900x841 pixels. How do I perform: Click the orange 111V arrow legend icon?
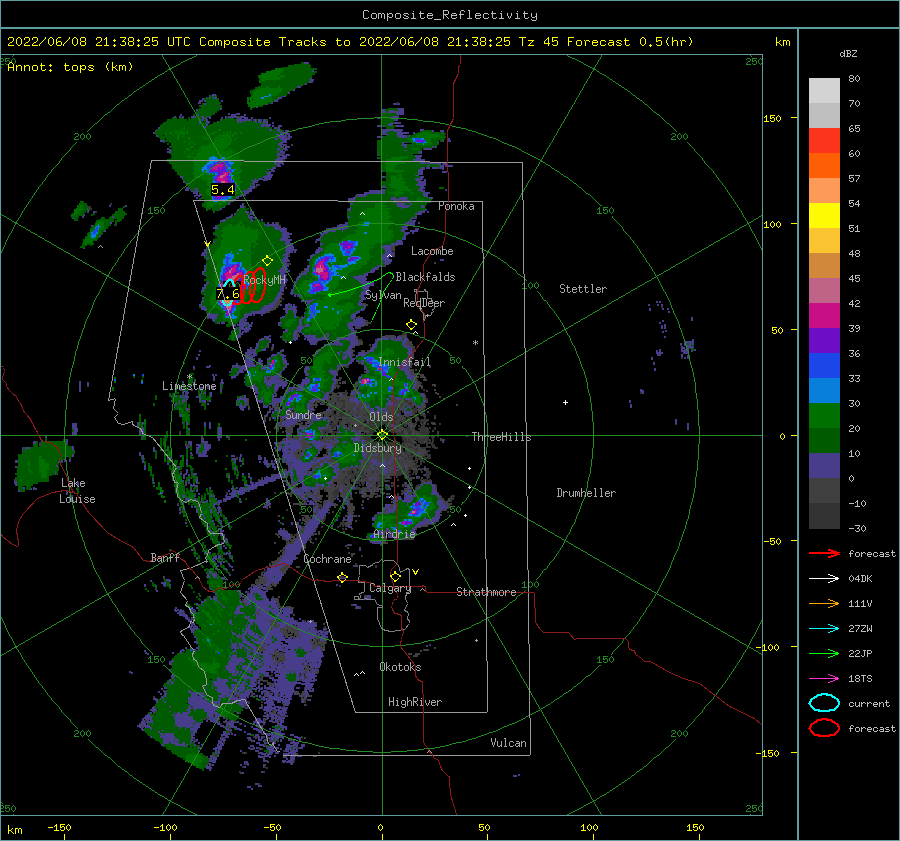824,603
